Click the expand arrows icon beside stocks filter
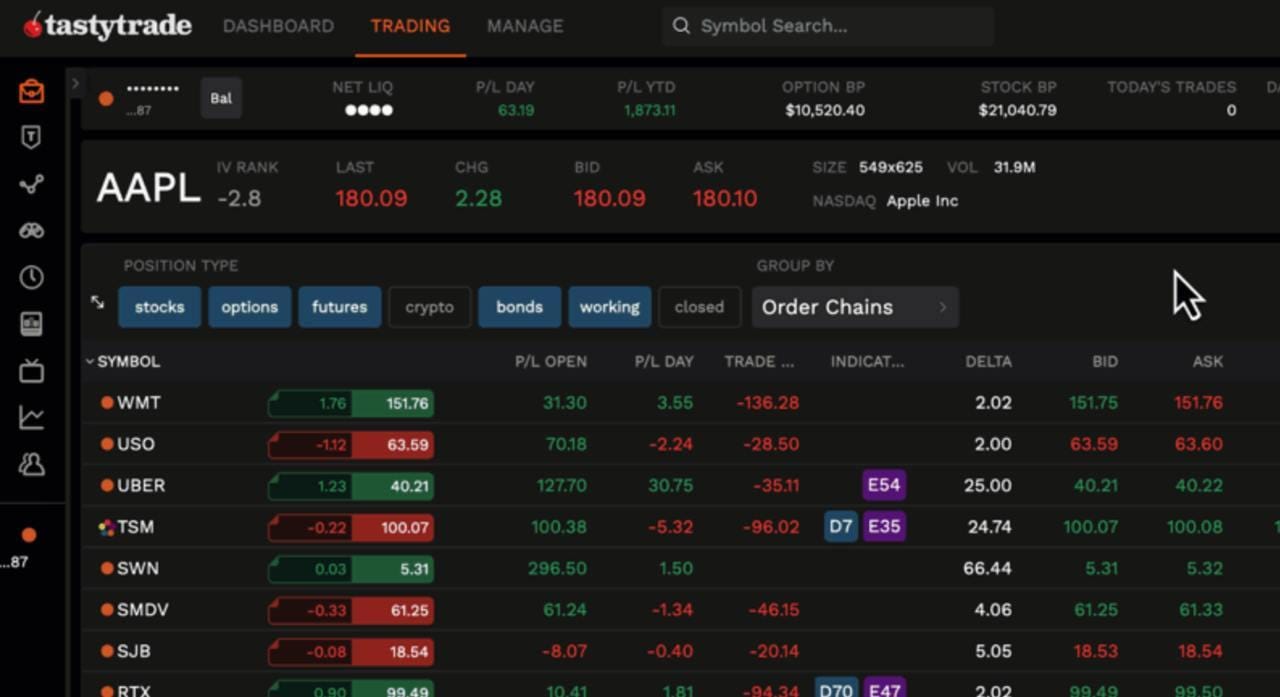The image size is (1280, 697). pyautogui.click(x=98, y=302)
